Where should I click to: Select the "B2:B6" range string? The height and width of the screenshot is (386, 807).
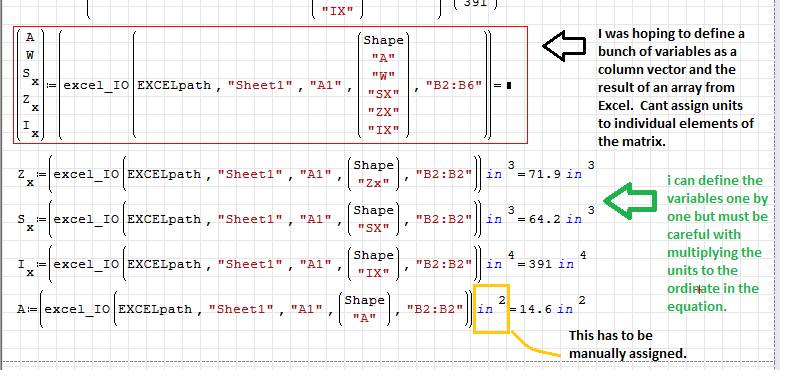pyautogui.click(x=454, y=85)
